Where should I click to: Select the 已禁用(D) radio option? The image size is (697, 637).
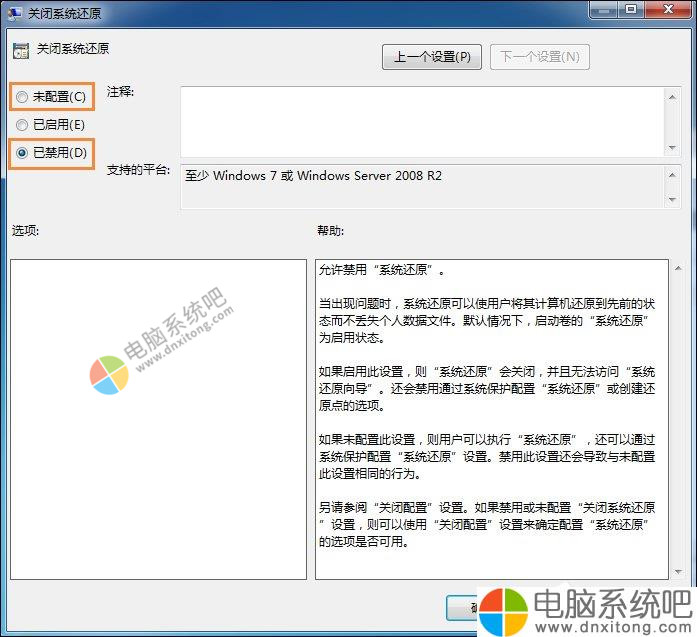(23, 153)
